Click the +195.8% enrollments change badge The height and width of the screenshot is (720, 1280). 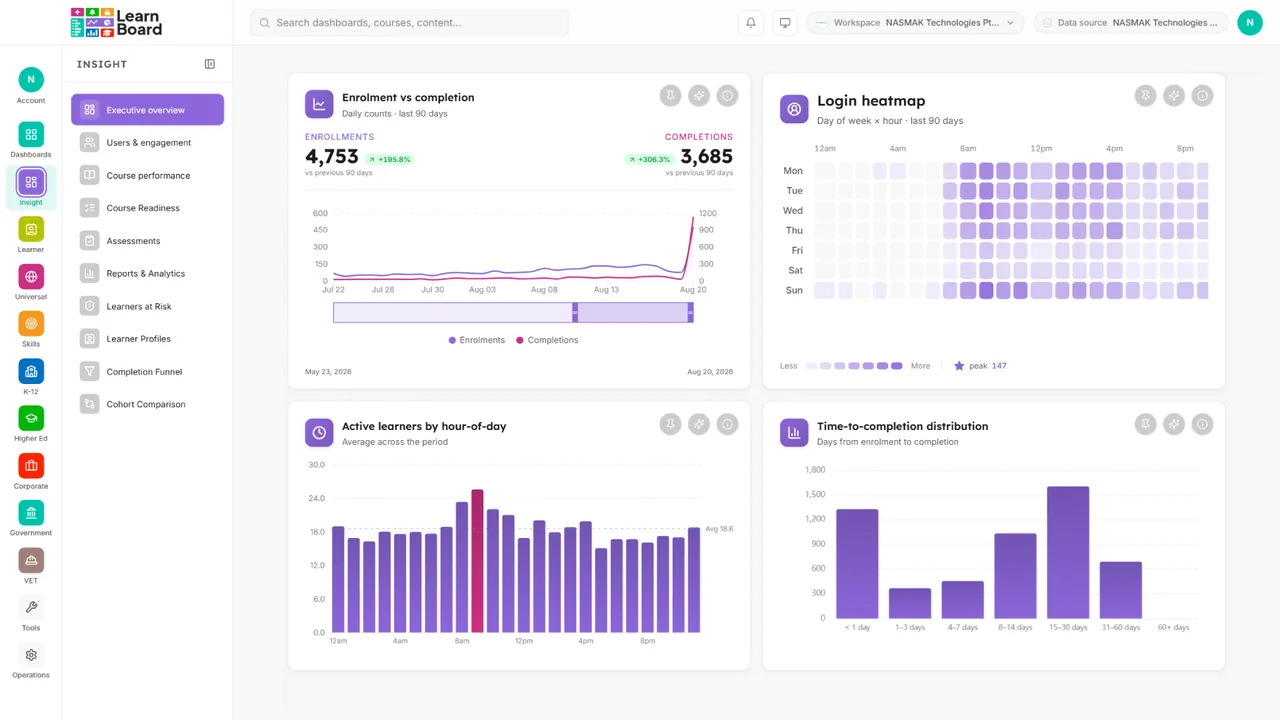point(389,159)
